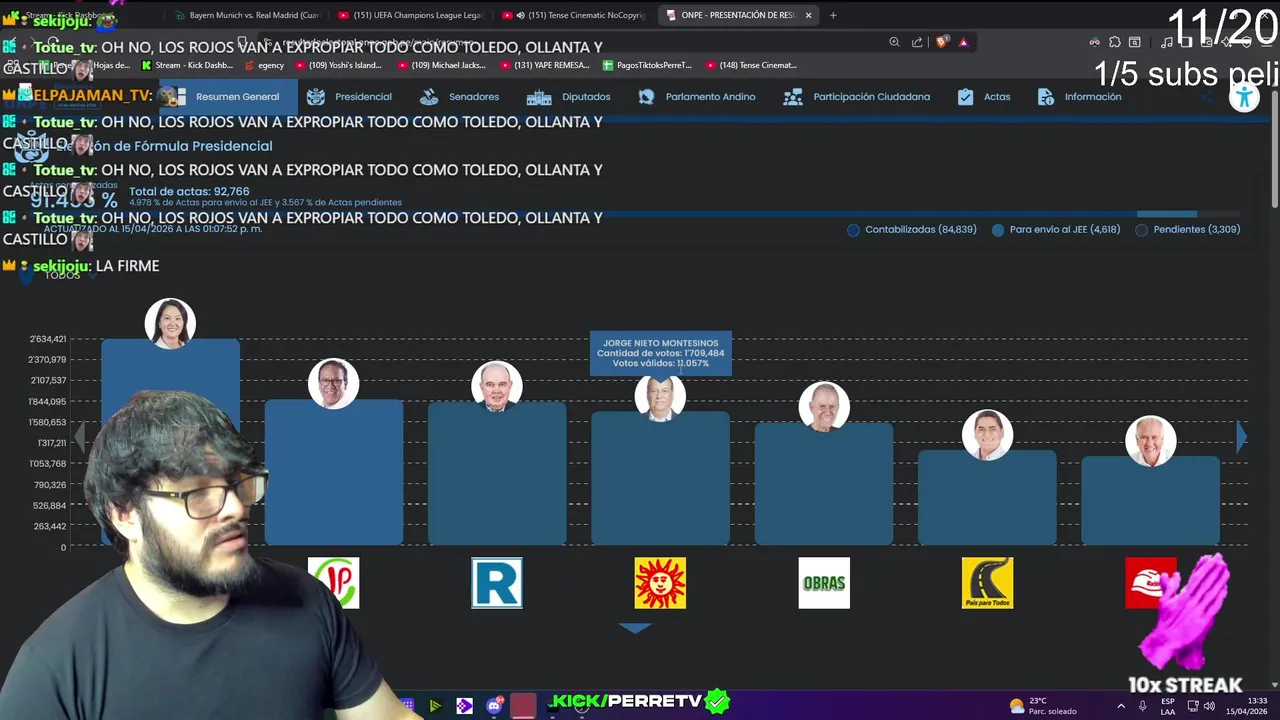This screenshot has height=720, width=1280.
Task: Show hidden system tray icons
Action: (x=1120, y=706)
